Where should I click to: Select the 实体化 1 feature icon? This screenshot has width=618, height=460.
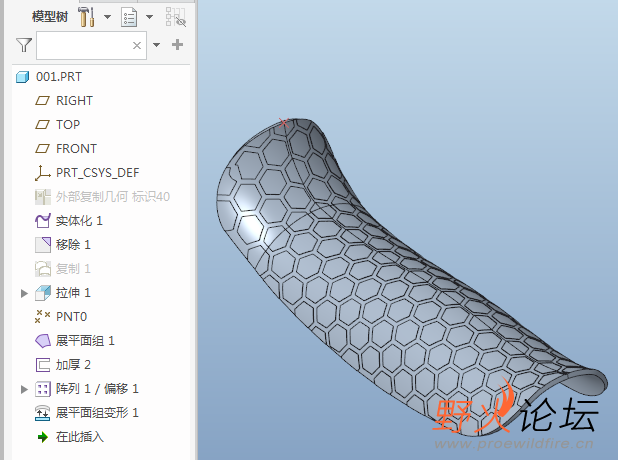pos(43,221)
